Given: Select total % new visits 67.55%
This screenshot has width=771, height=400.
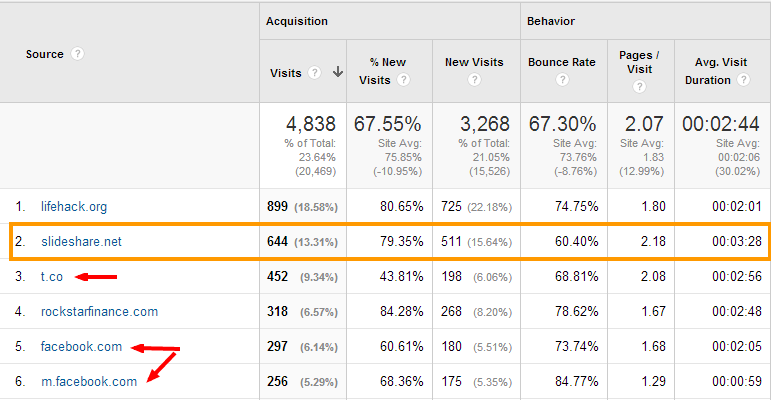Looking at the screenshot, I should pyautogui.click(x=387, y=123).
